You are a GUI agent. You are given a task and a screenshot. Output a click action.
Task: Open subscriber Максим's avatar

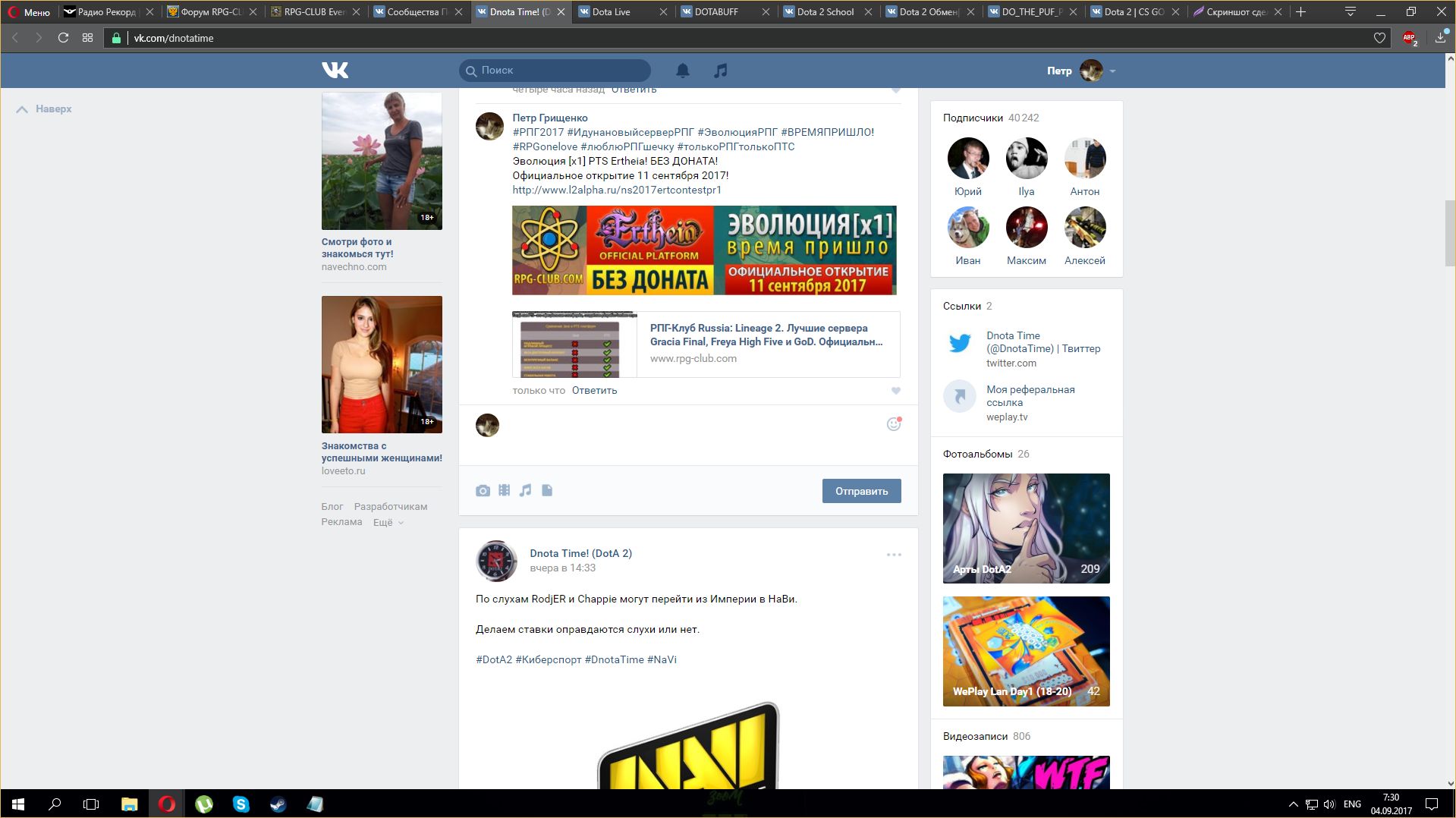[x=1027, y=227]
